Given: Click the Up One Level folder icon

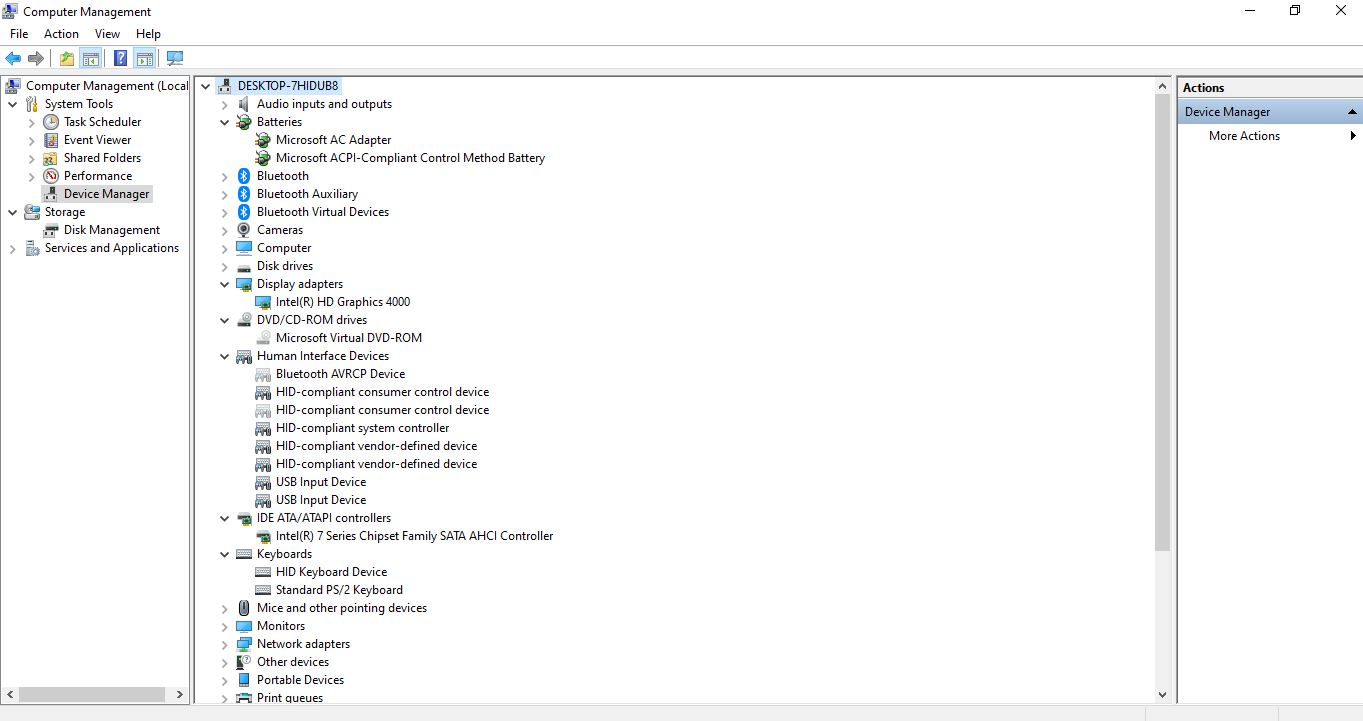Looking at the screenshot, I should 66,58.
